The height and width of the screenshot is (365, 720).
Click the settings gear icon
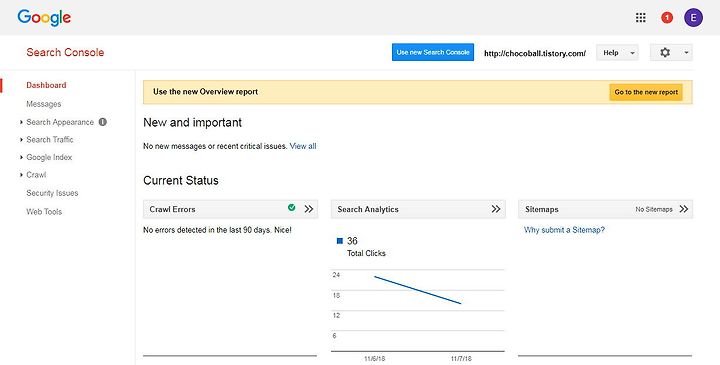tap(665, 52)
